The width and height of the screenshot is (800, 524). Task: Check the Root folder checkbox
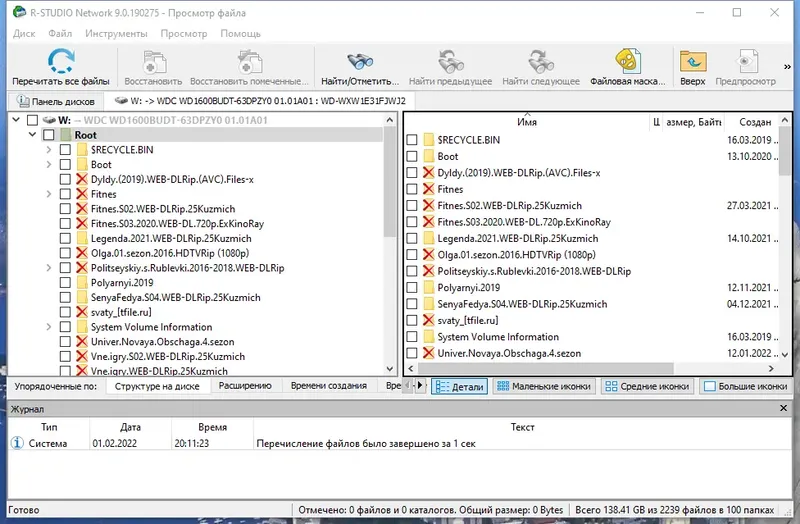49,135
